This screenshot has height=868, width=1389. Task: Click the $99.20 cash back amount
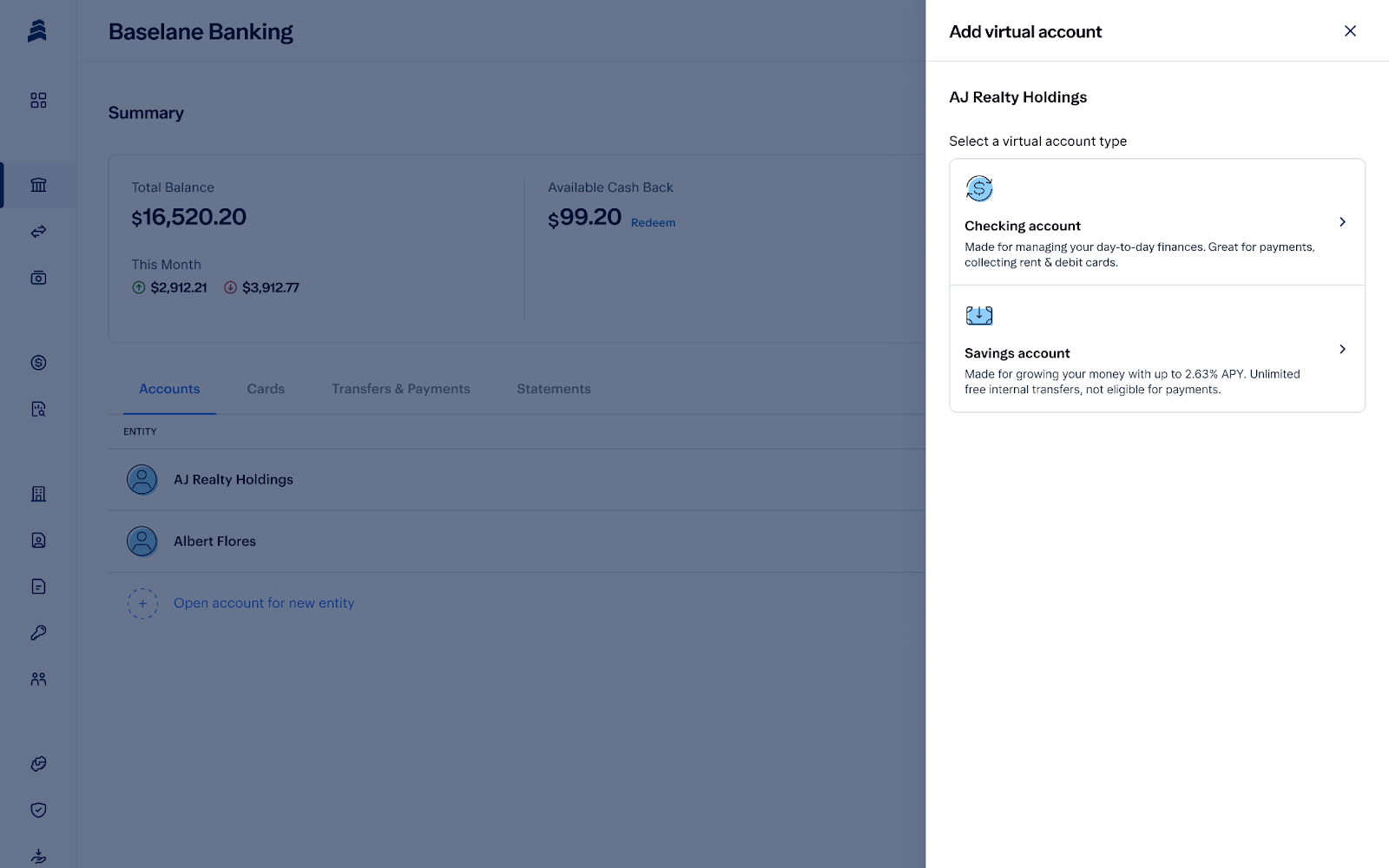pyautogui.click(x=585, y=217)
